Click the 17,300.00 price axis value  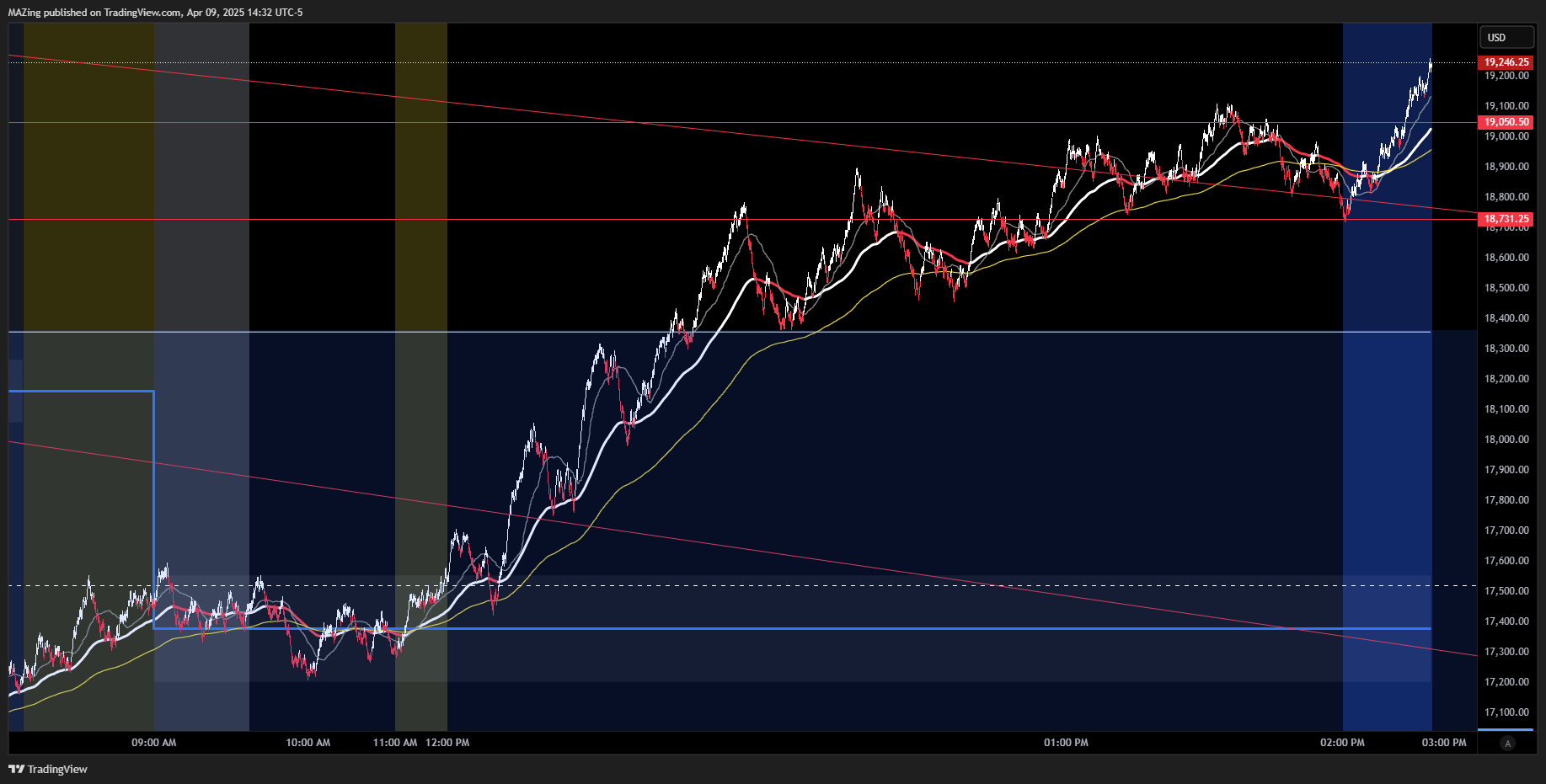pyautogui.click(x=1506, y=652)
